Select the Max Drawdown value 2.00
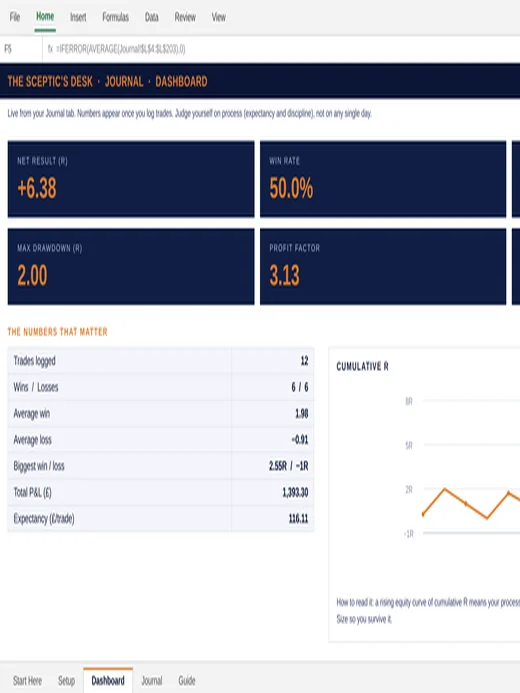The width and height of the screenshot is (520, 693). pos(32,275)
